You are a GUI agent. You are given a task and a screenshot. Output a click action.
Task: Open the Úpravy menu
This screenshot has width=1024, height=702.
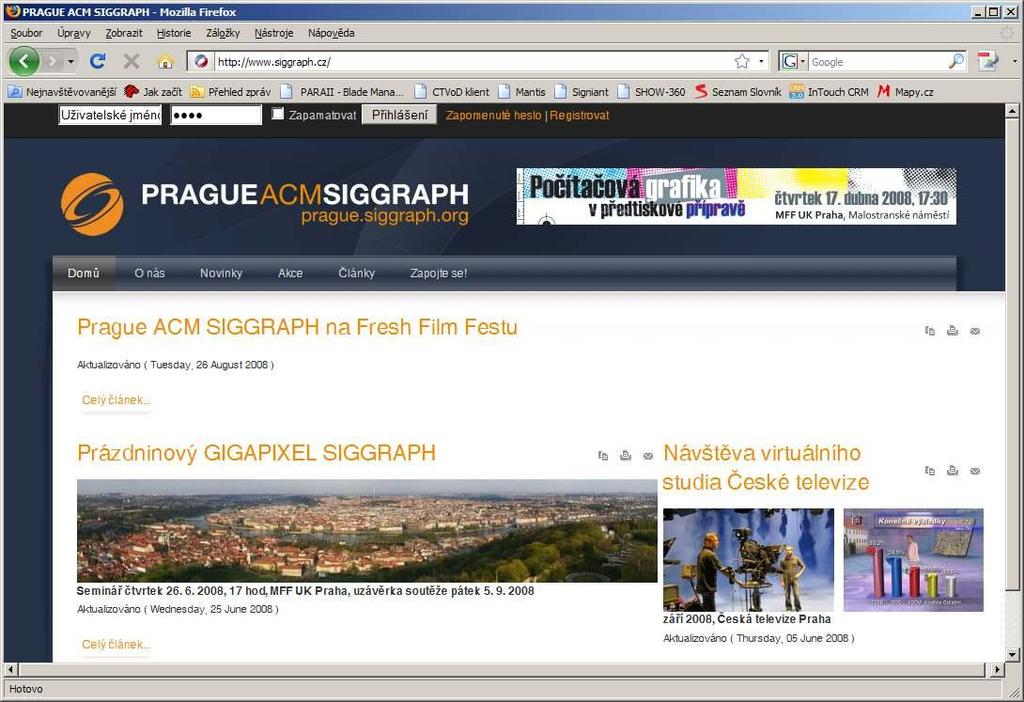point(73,33)
